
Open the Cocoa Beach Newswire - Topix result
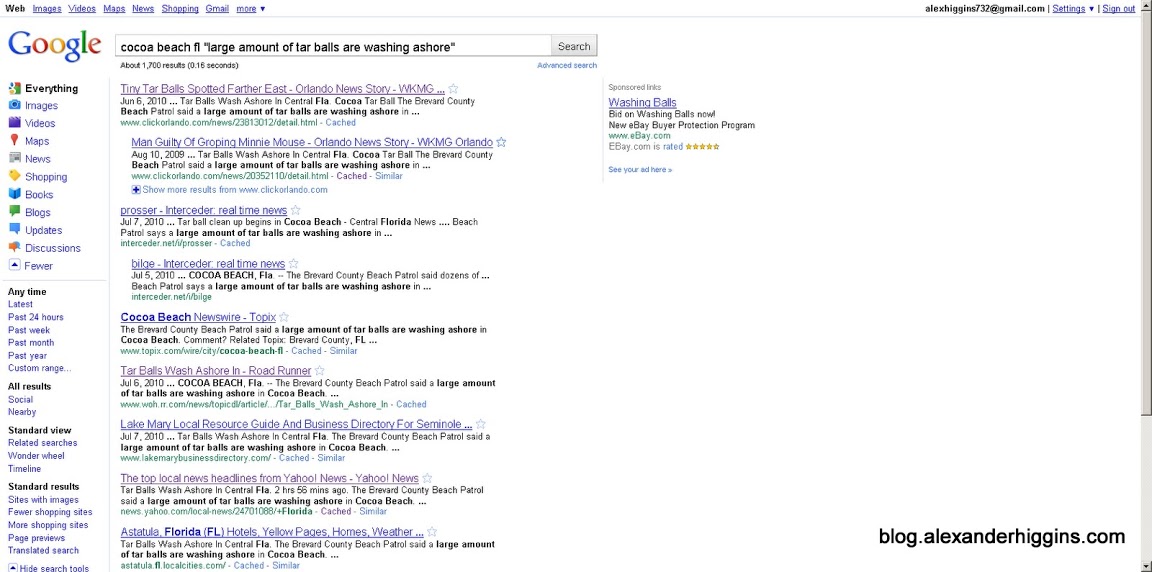click(198, 317)
